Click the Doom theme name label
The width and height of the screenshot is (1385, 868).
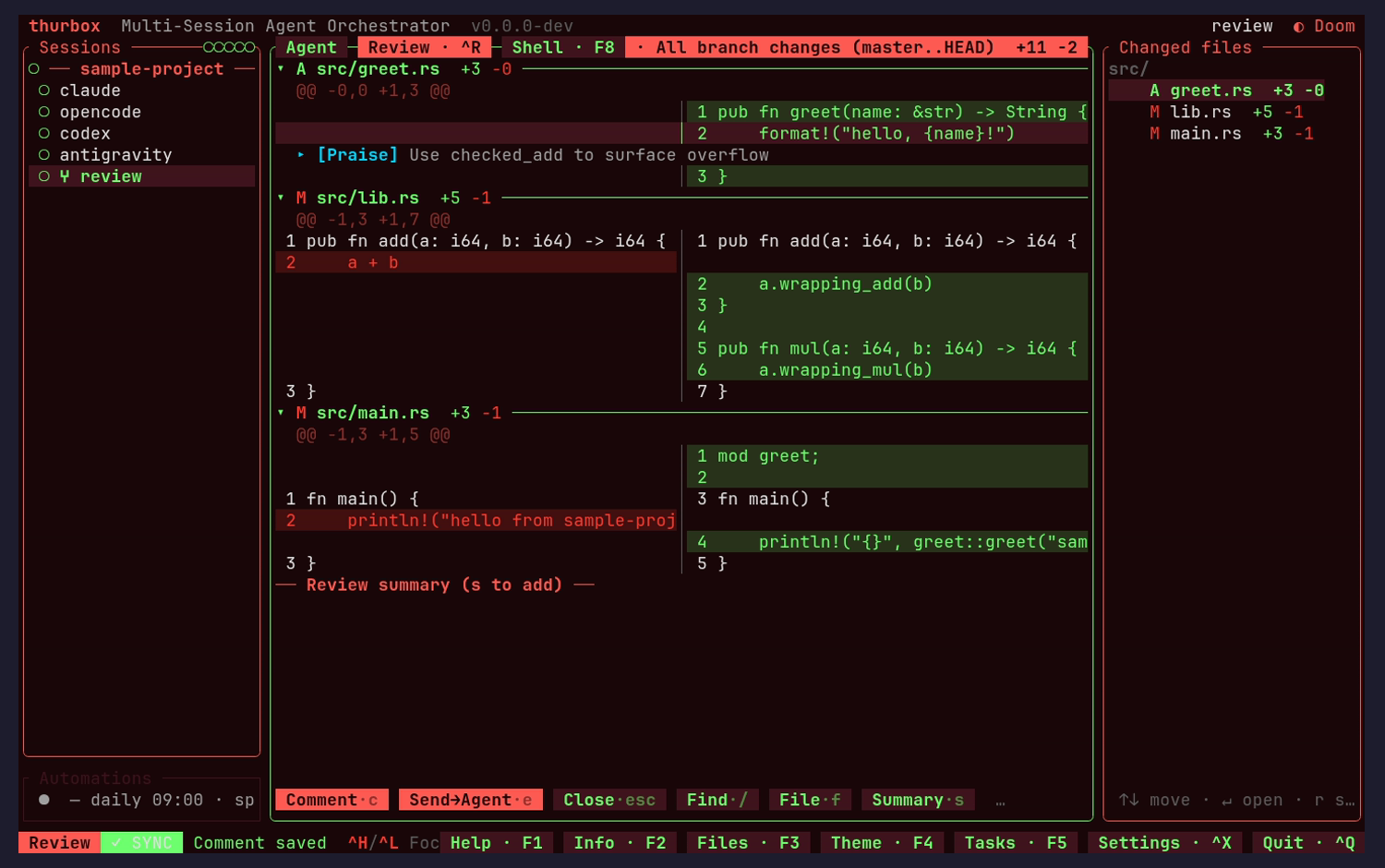pyautogui.click(x=1335, y=27)
